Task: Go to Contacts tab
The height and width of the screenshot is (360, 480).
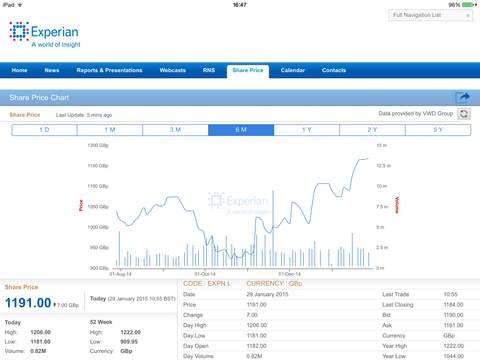Action: (x=334, y=70)
